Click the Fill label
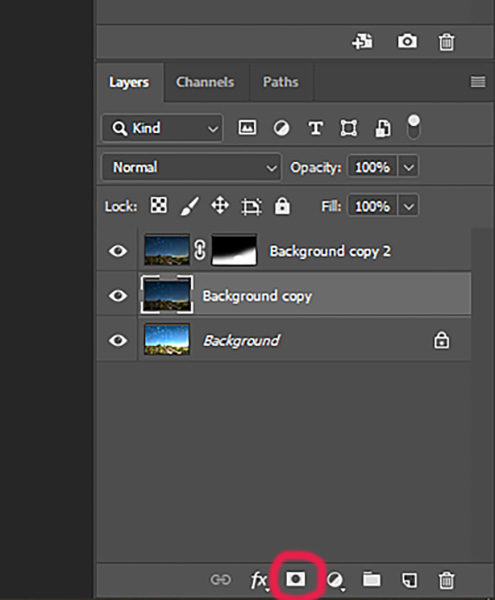The image size is (495, 600). coord(331,207)
